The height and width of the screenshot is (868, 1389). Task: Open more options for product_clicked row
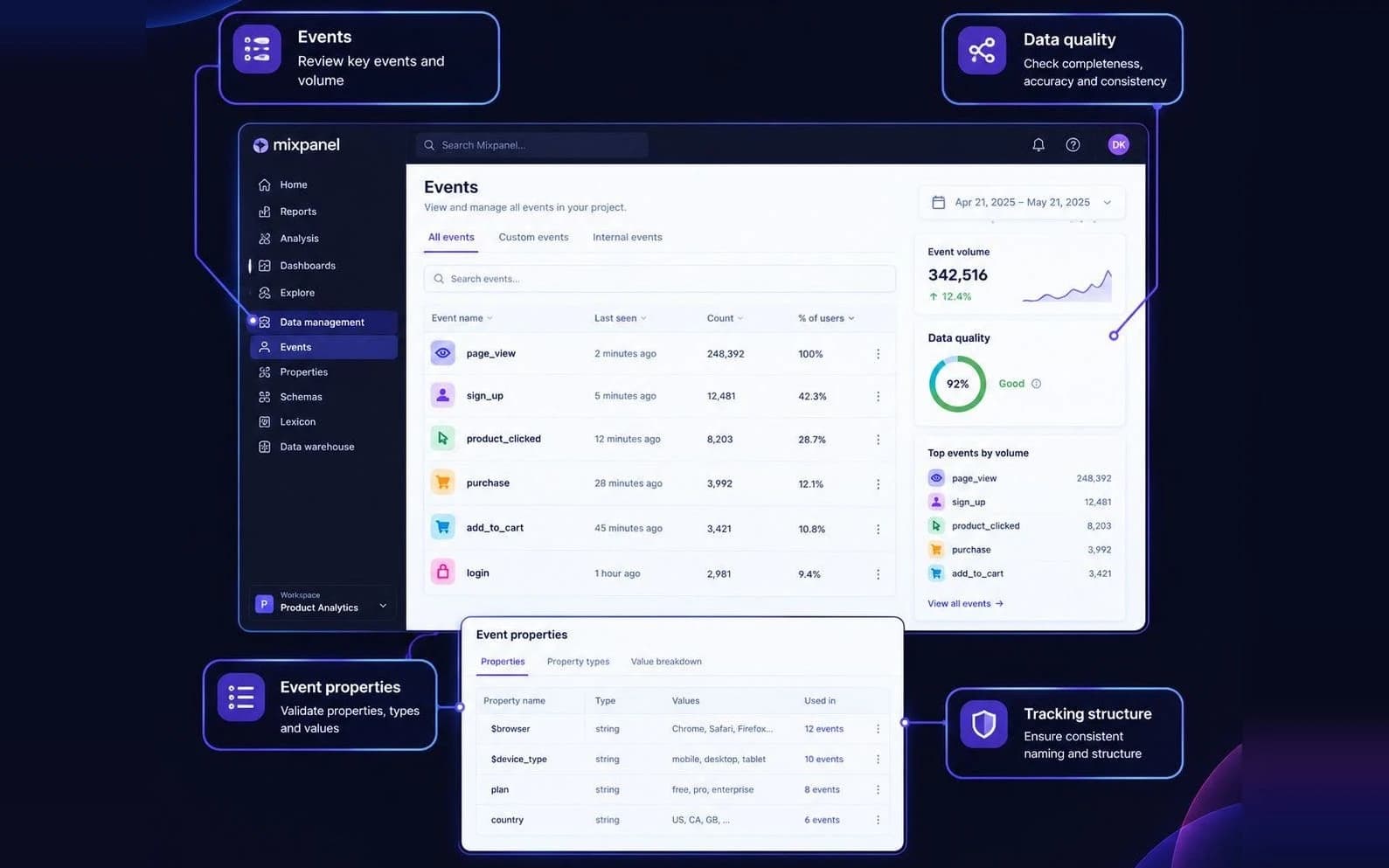coord(878,440)
